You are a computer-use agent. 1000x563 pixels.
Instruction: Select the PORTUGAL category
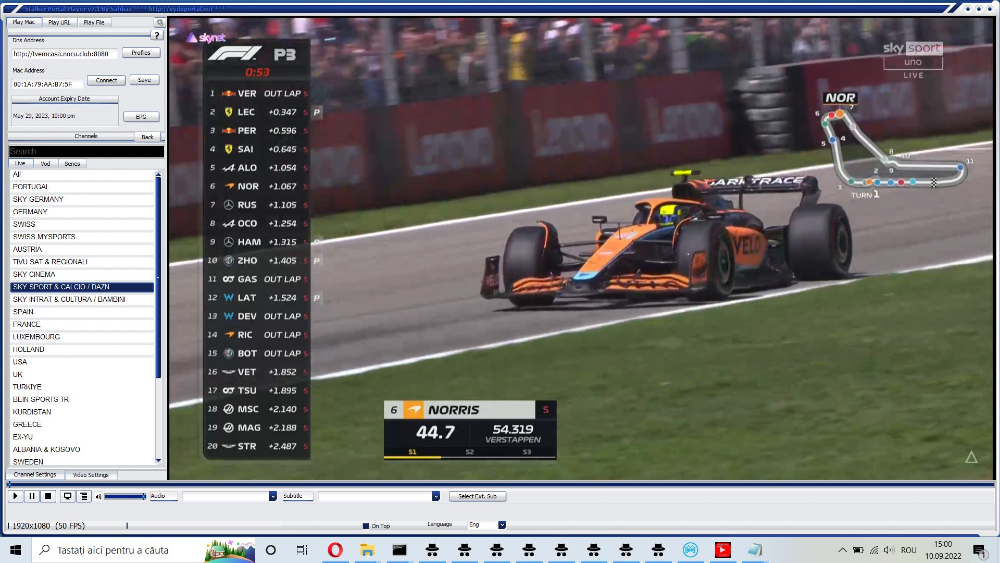(x=82, y=187)
